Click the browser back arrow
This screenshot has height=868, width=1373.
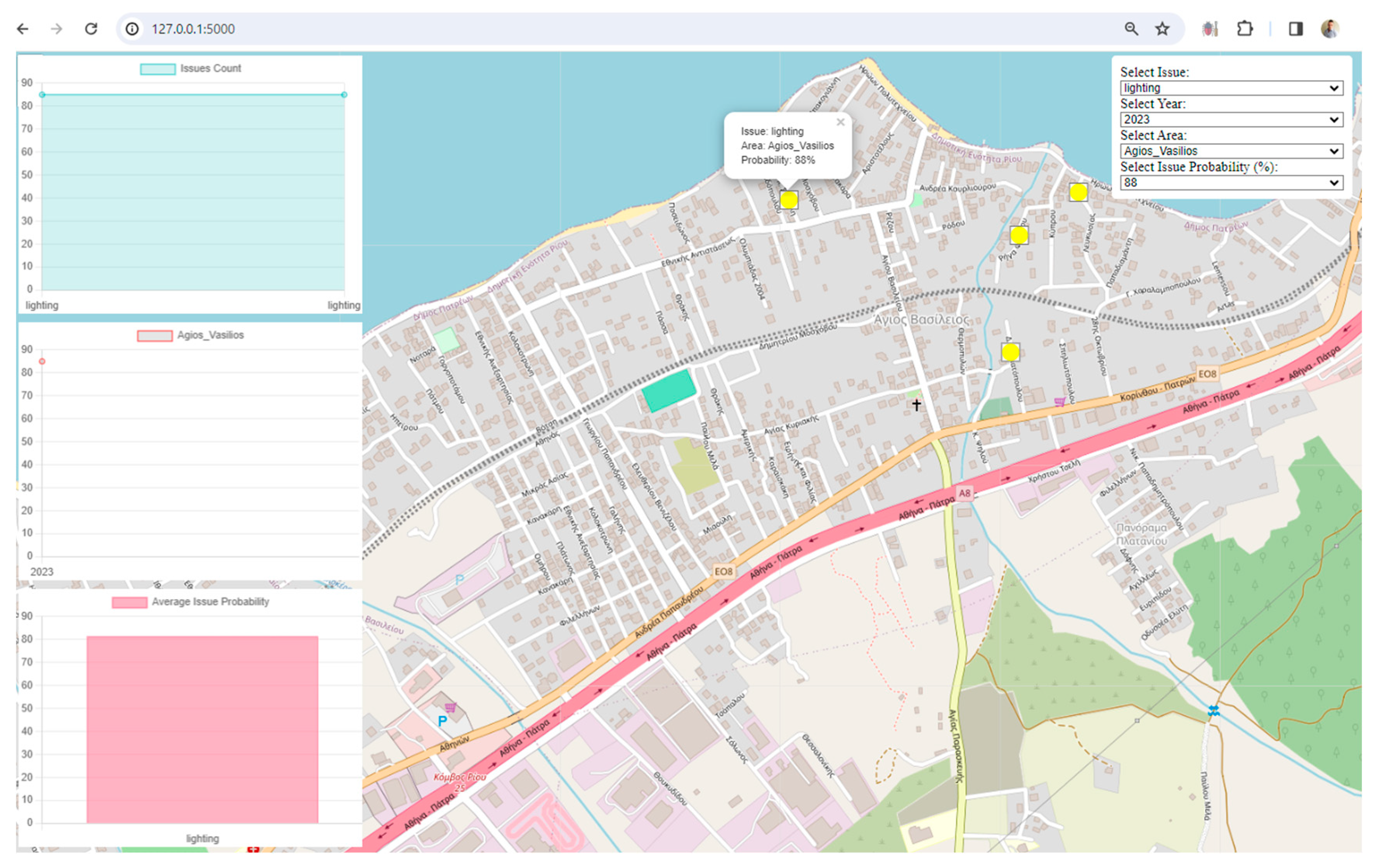[x=23, y=28]
